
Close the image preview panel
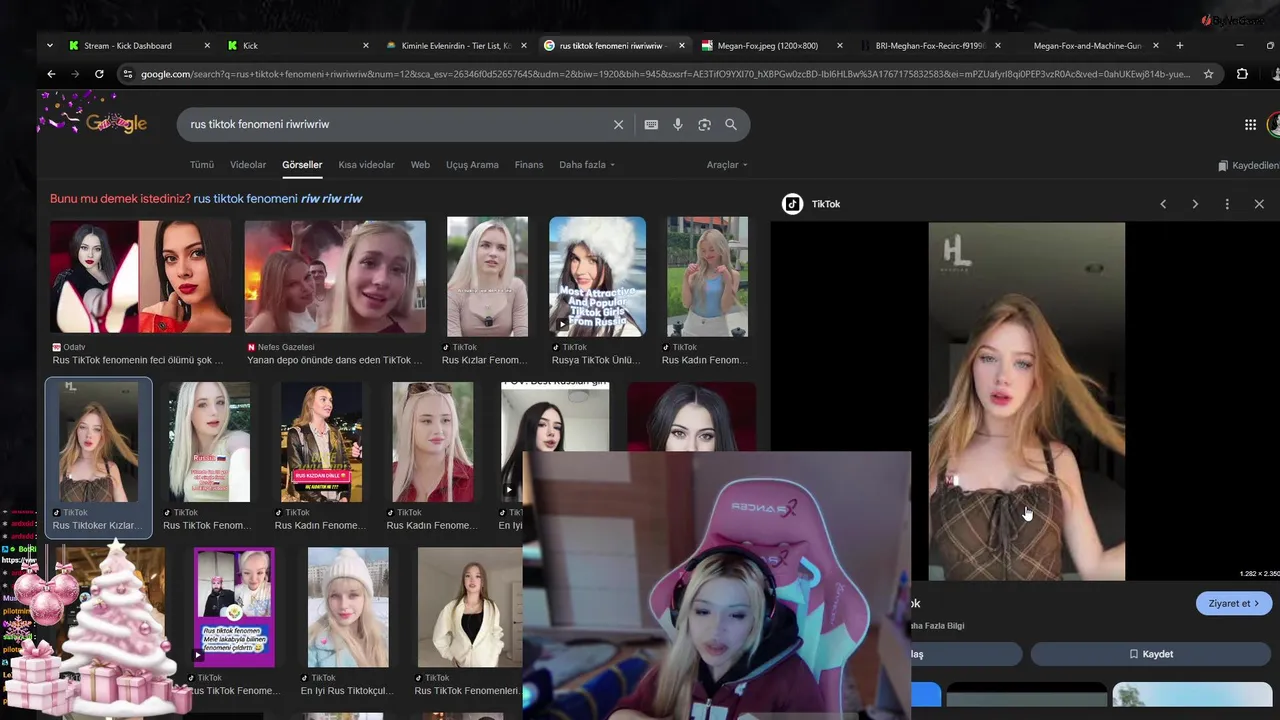[1259, 204]
